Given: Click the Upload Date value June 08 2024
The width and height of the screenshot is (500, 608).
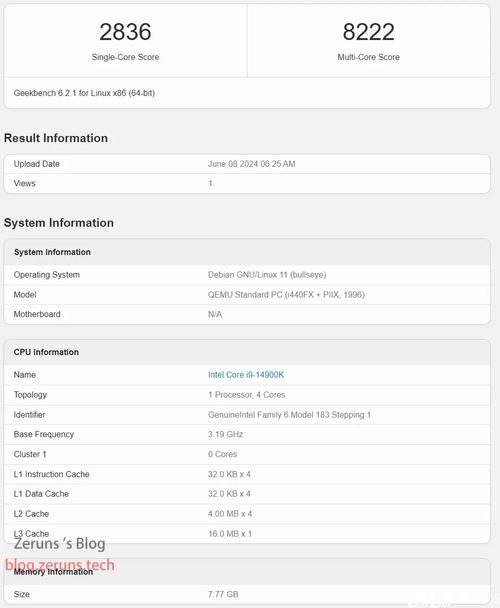Looking at the screenshot, I should (x=251, y=164).
